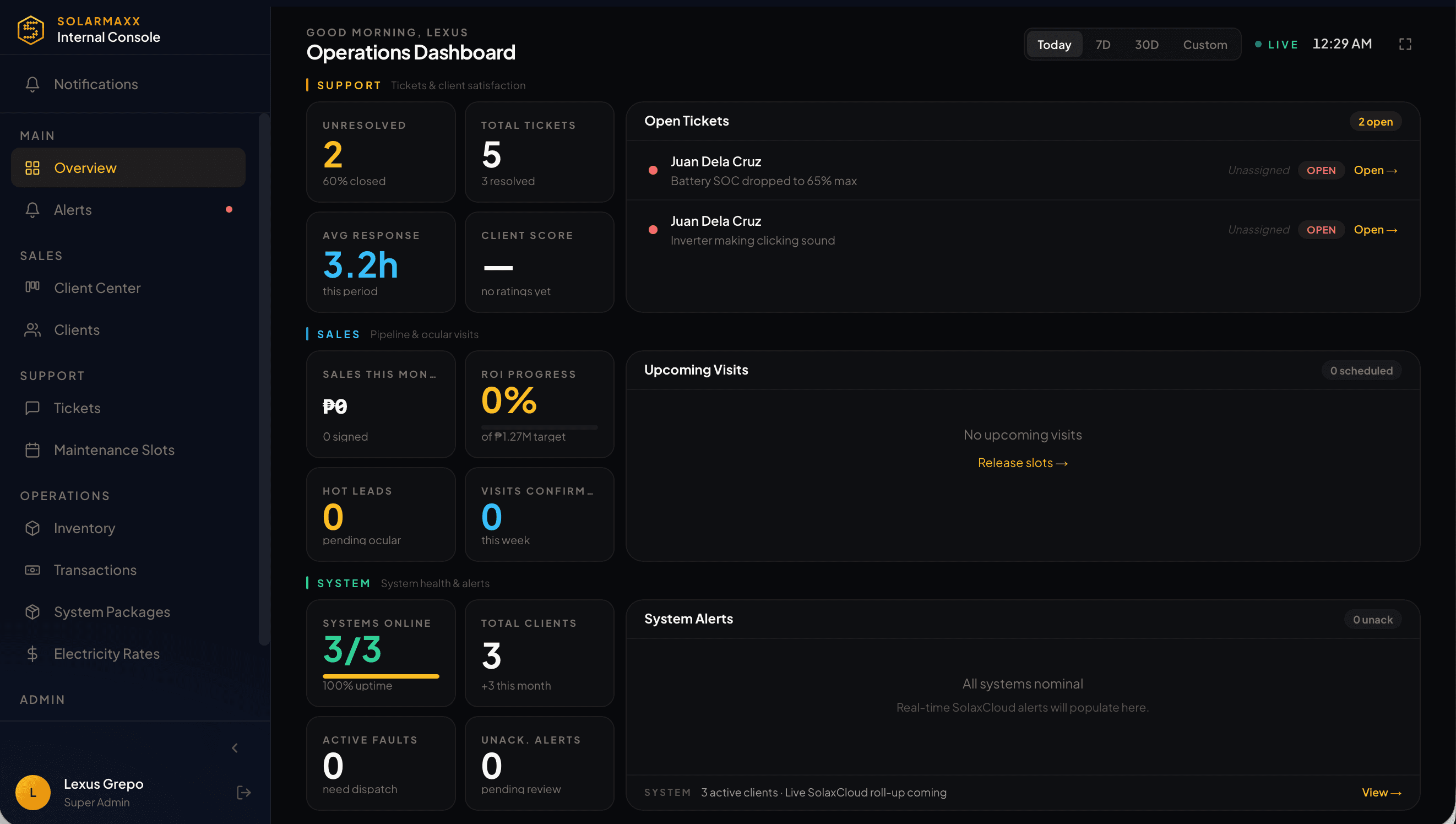The height and width of the screenshot is (824, 1456).
Task: Click Release slots link
Action: coord(1023,463)
